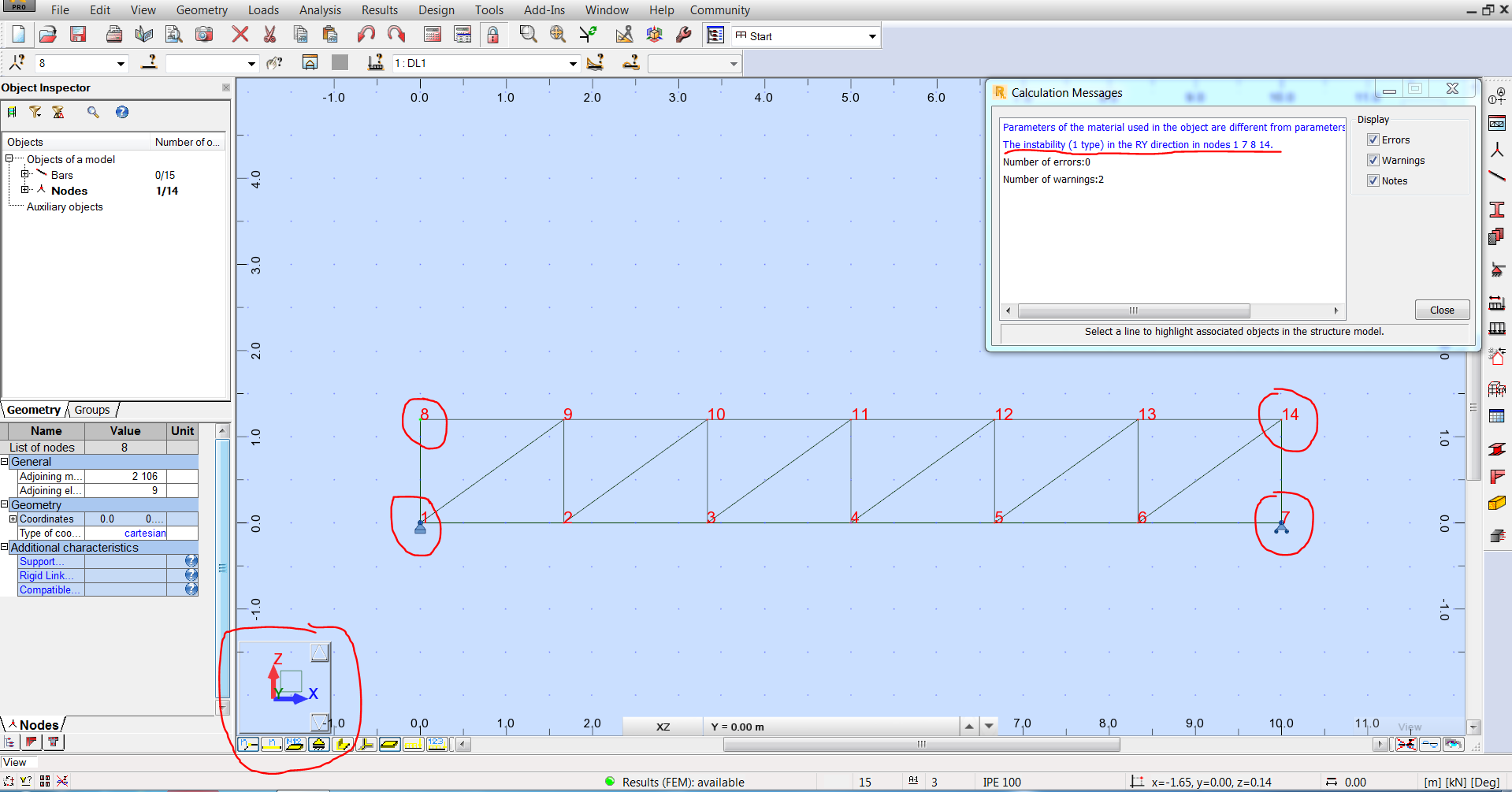Click the Undo arrow in the toolbar
This screenshot has height=792, width=1512.
365,34
